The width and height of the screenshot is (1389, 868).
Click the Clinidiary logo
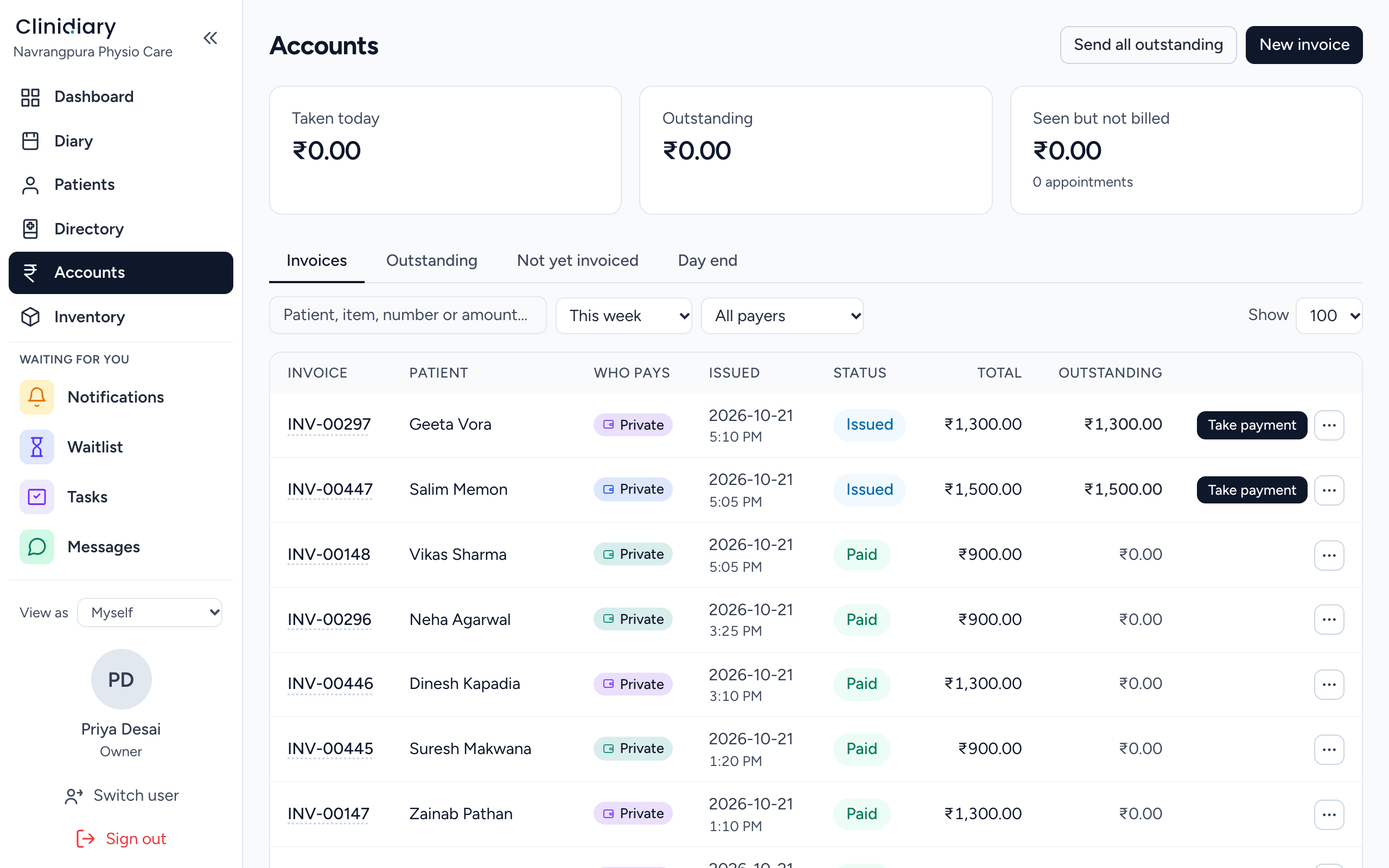click(66, 27)
